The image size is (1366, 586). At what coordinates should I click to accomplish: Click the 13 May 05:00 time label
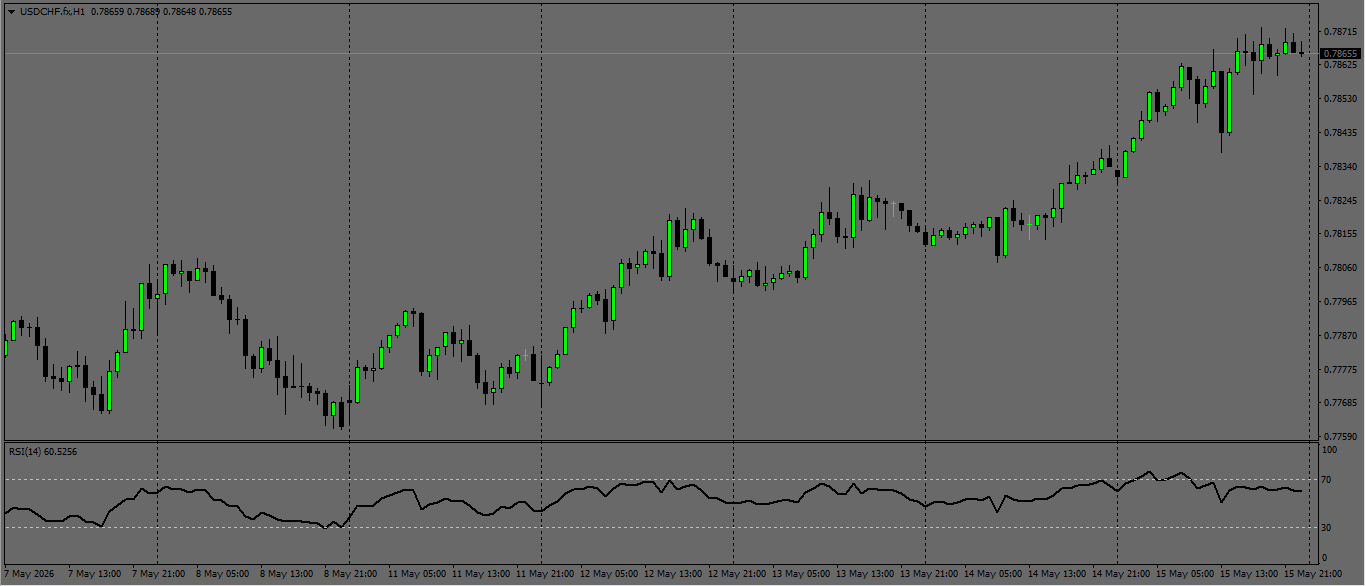tap(800, 575)
